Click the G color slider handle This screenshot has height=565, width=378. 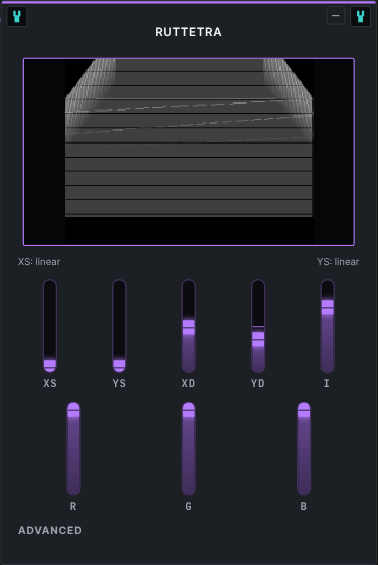[x=188, y=411]
